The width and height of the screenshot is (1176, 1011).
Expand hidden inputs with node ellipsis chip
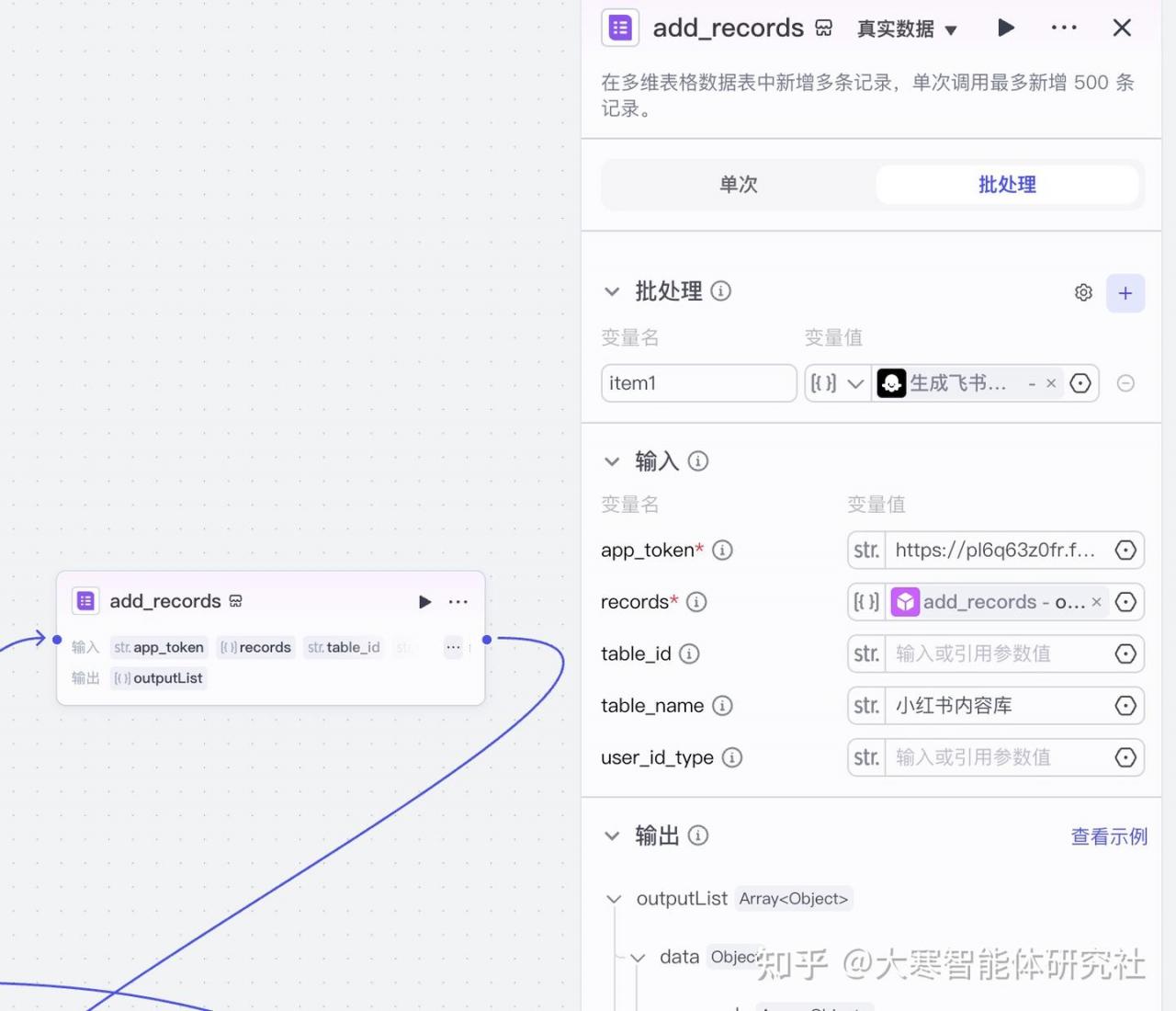tap(453, 647)
